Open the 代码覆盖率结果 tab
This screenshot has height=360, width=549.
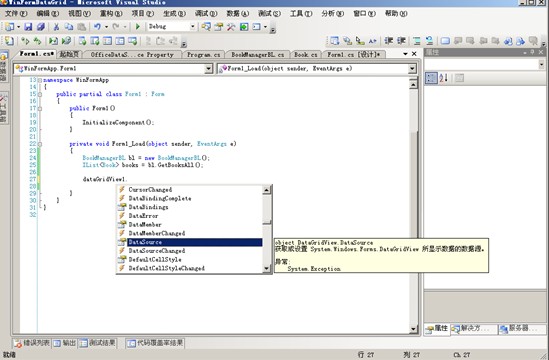tap(155, 343)
